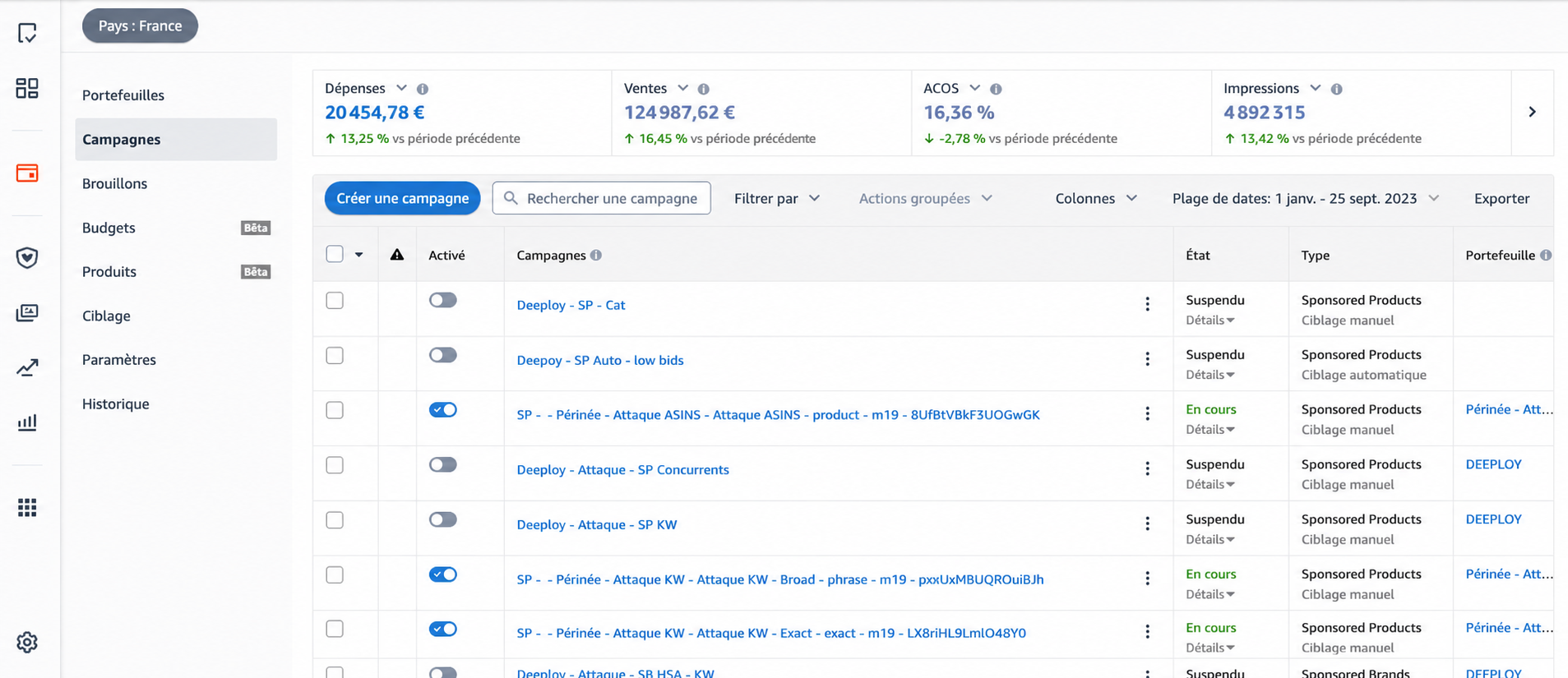This screenshot has width=1568, height=678.
Task: Open the bar chart reports icon
Action: (x=27, y=422)
